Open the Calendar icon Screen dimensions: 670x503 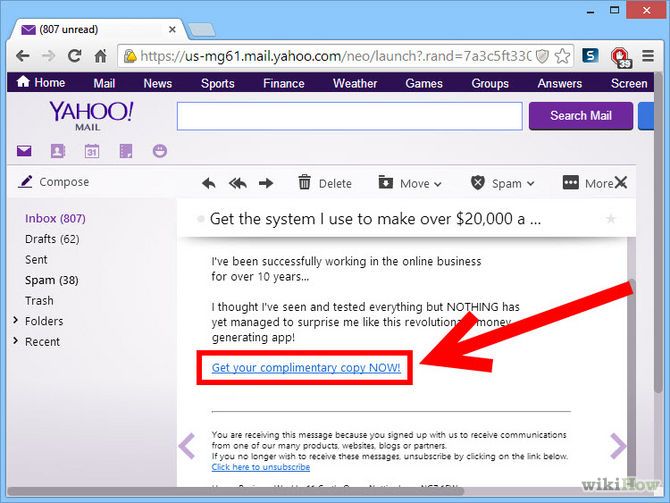[92, 151]
